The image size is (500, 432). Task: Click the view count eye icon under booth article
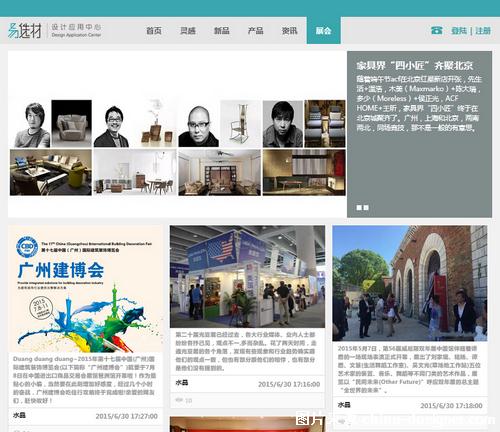pos(179,400)
